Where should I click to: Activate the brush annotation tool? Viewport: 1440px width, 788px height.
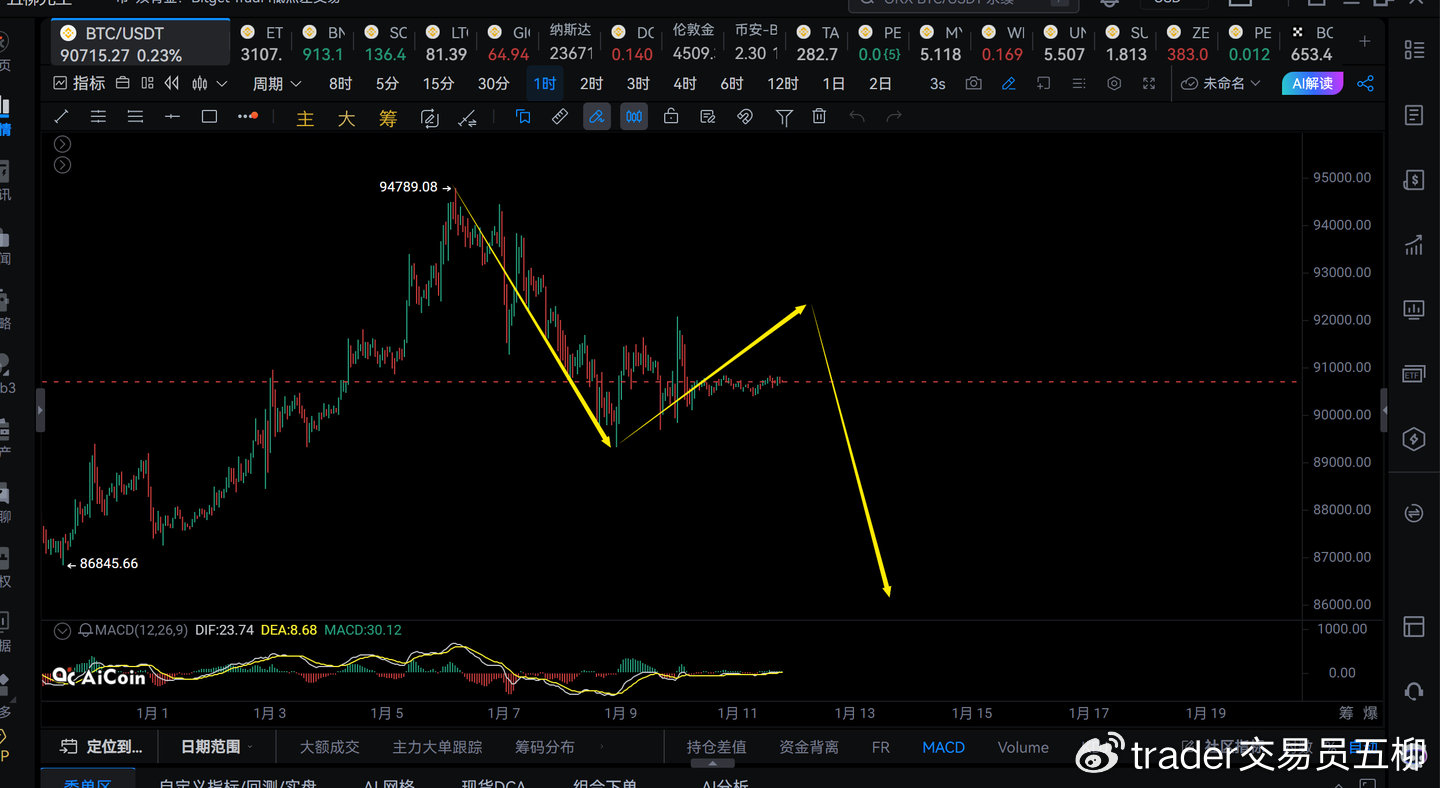pyautogui.click(x=597, y=116)
